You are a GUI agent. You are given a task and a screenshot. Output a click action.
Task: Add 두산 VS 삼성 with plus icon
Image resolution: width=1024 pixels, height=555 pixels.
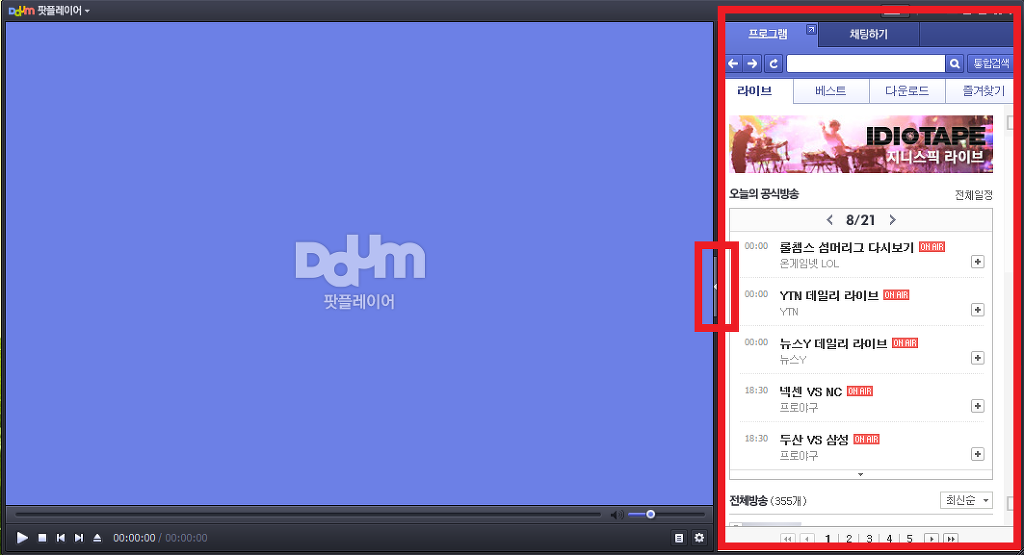coord(978,454)
